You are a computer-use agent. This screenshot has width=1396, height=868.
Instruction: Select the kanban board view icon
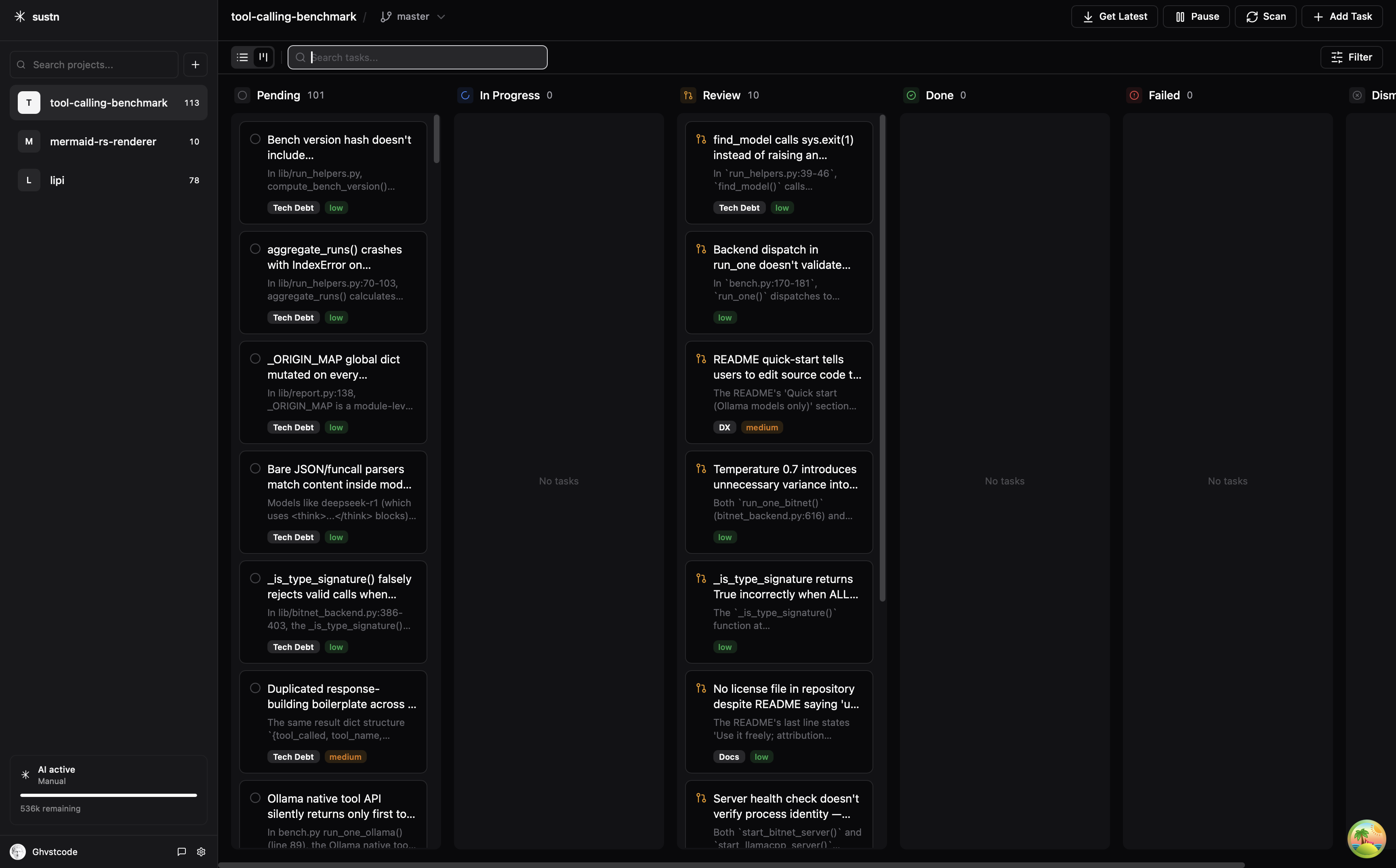pyautogui.click(x=263, y=57)
